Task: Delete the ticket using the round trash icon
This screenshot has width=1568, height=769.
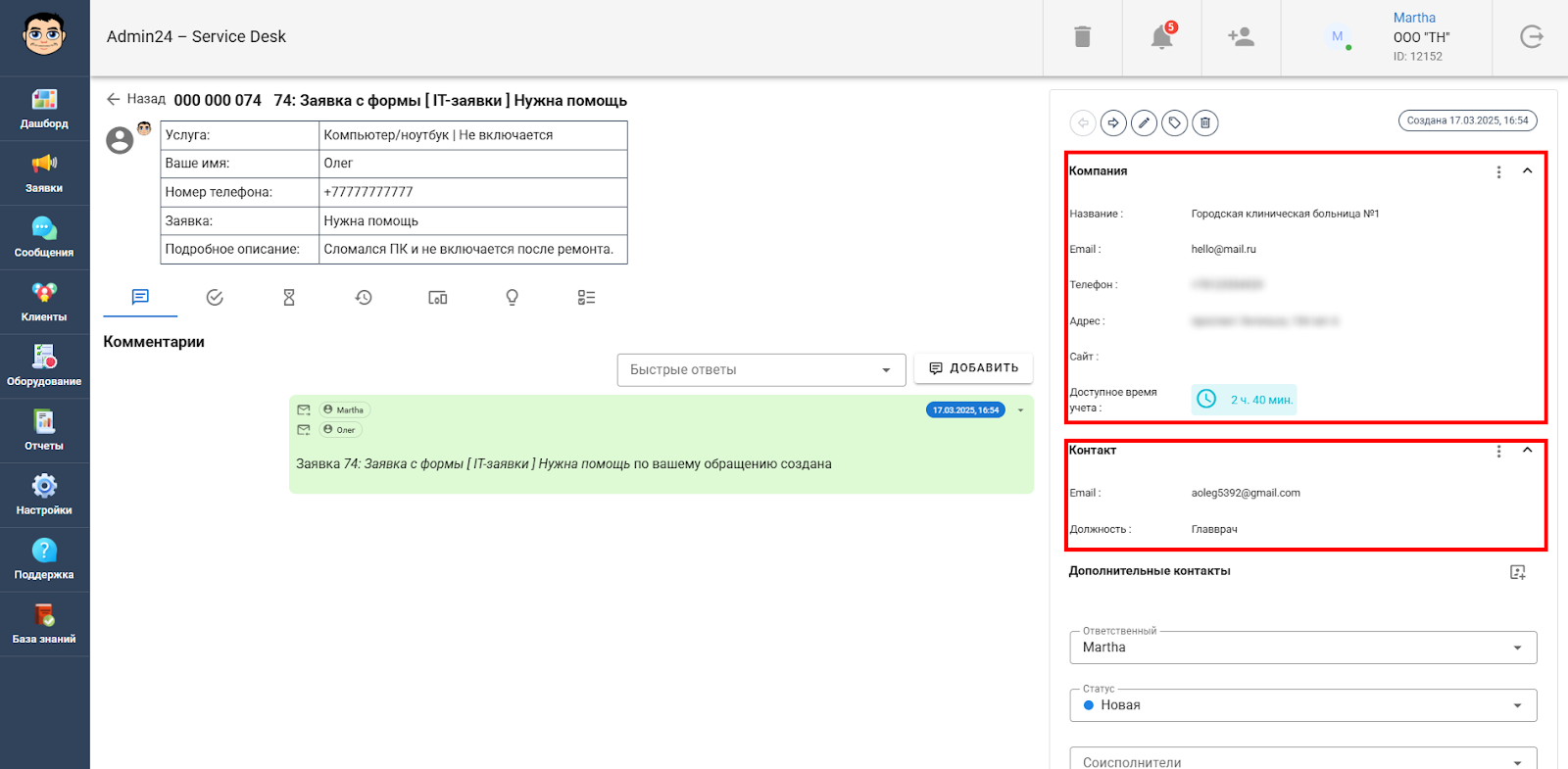Action: [x=1205, y=122]
